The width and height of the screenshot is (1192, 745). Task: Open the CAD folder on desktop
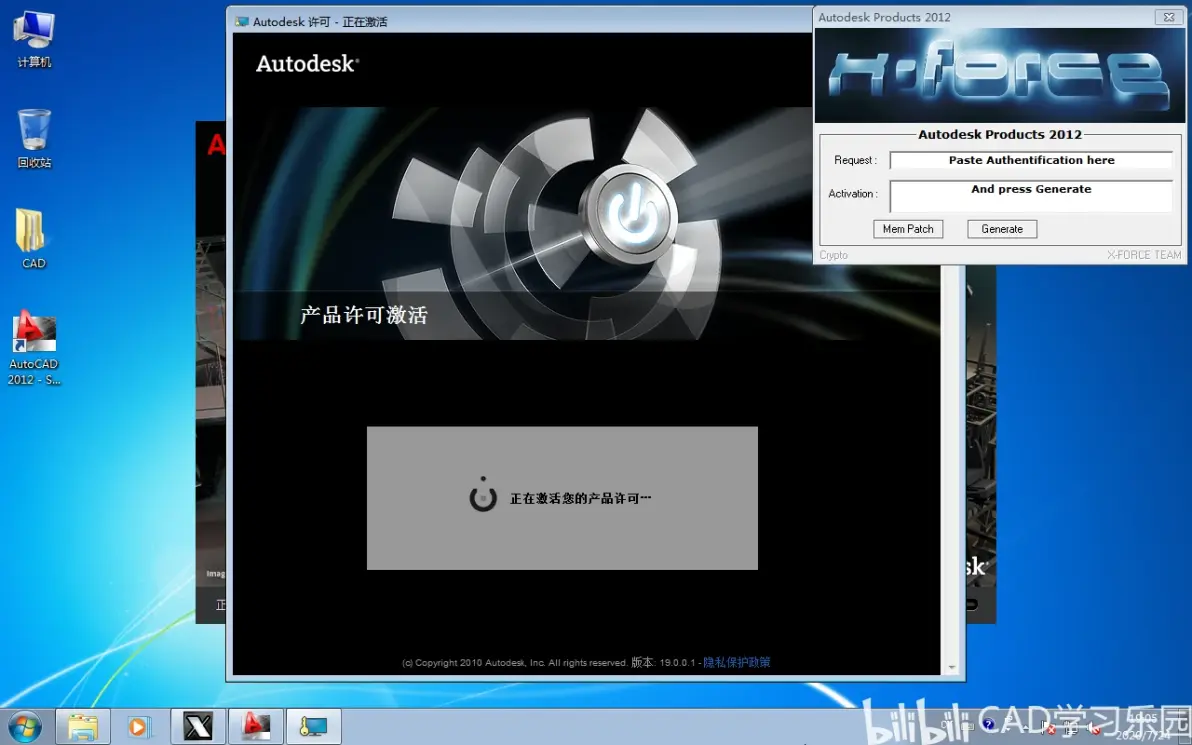click(x=33, y=239)
